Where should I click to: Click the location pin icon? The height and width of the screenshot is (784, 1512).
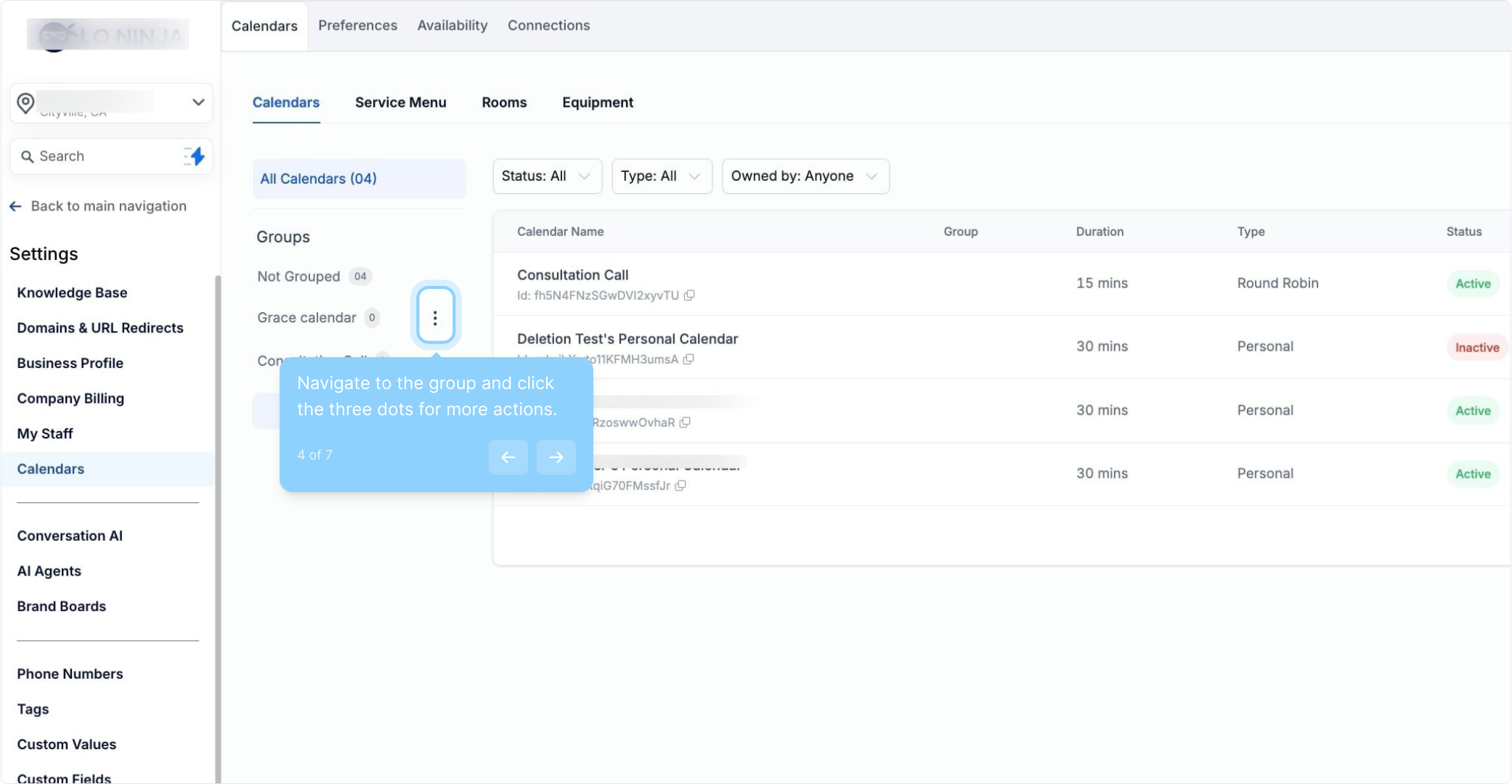click(x=26, y=103)
